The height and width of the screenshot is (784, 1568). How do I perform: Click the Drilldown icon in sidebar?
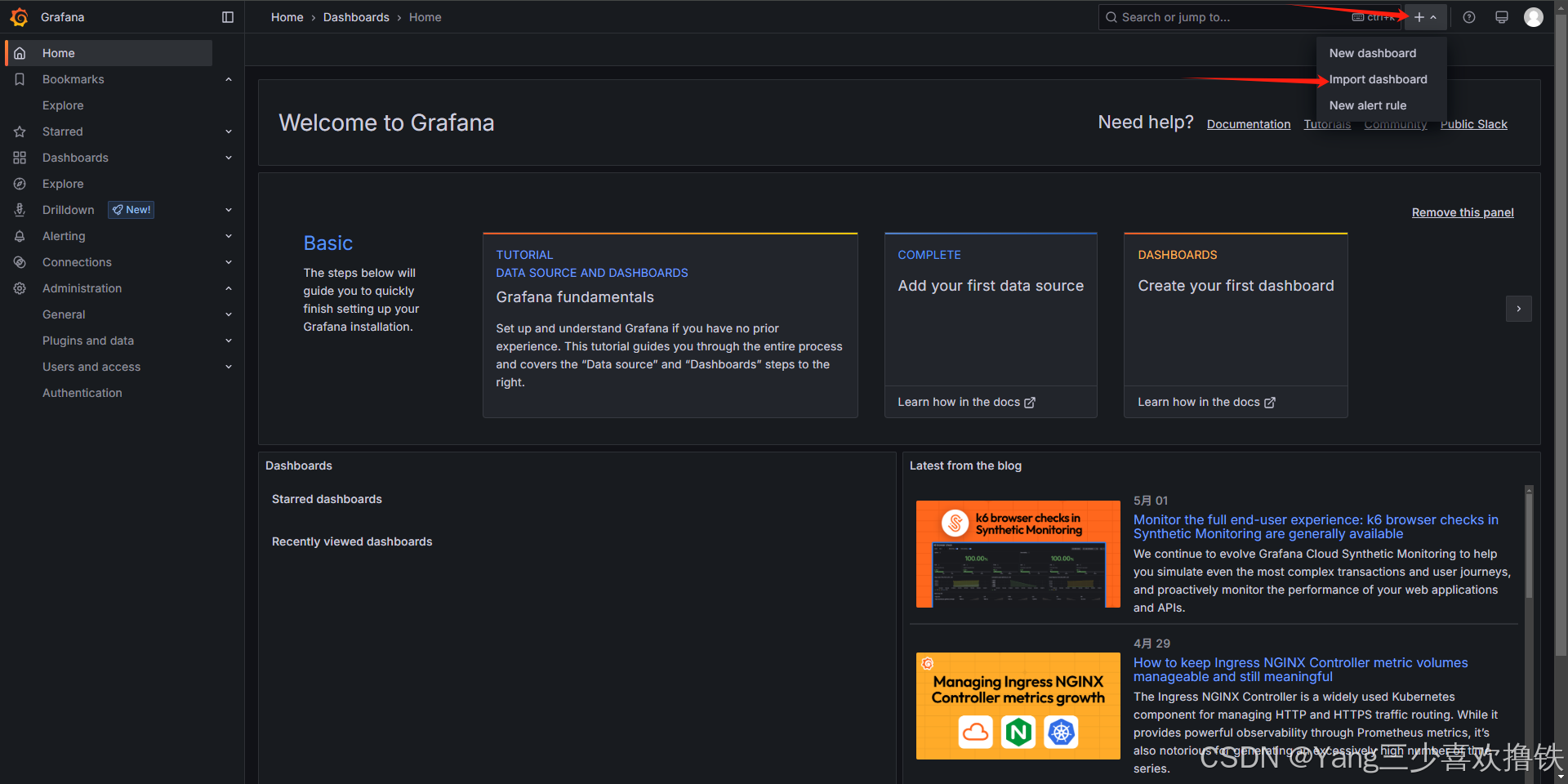20,210
